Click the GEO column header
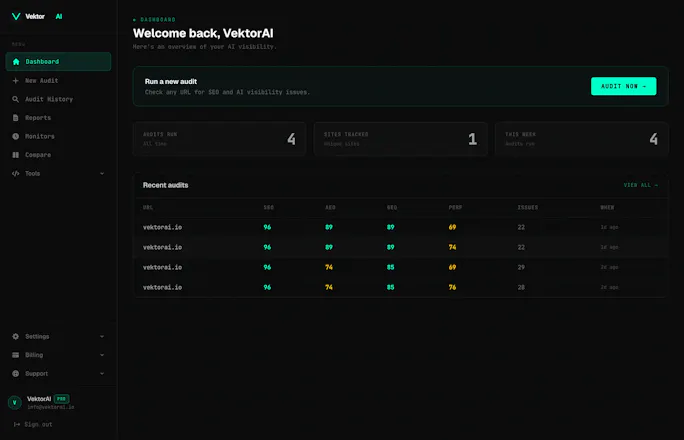Screen dimensions: 684x440 [x=392, y=208]
